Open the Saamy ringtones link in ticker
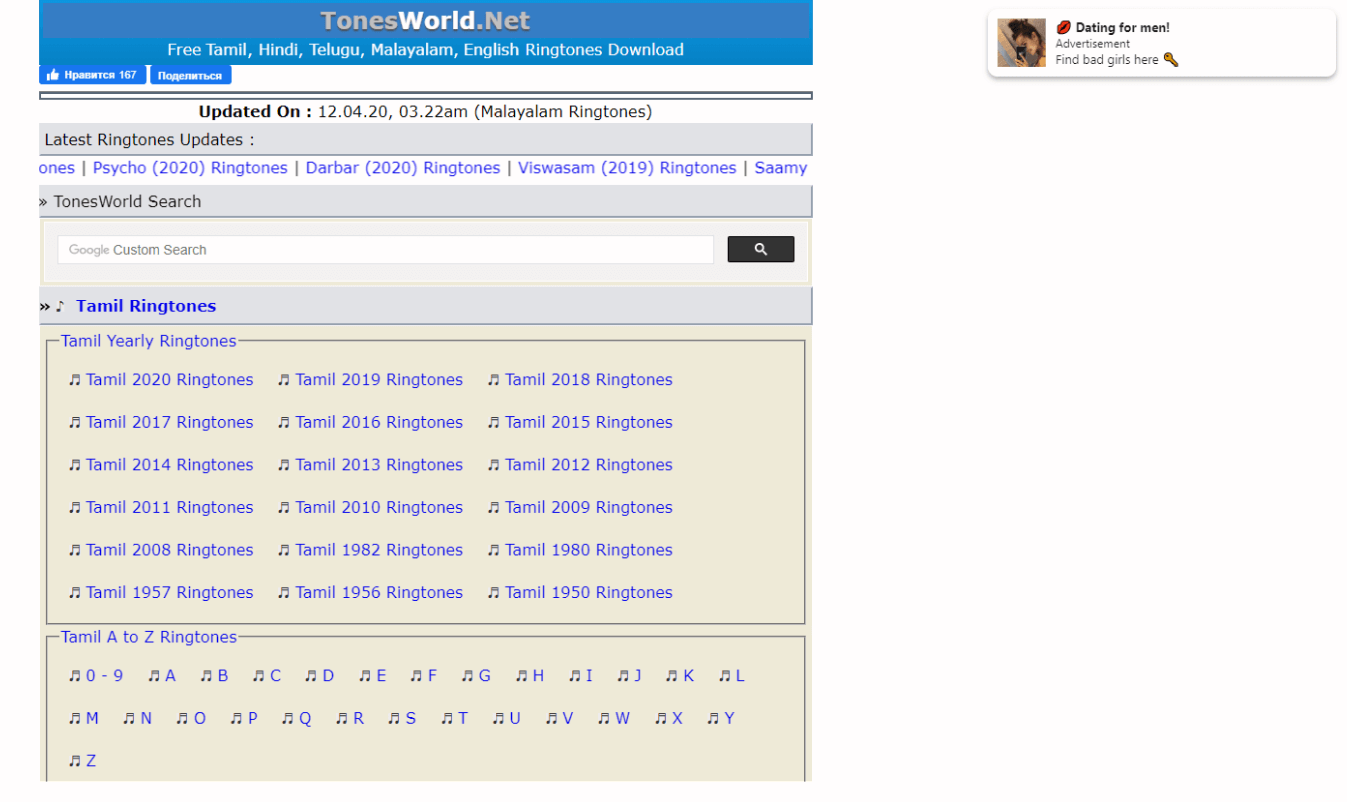 781,168
